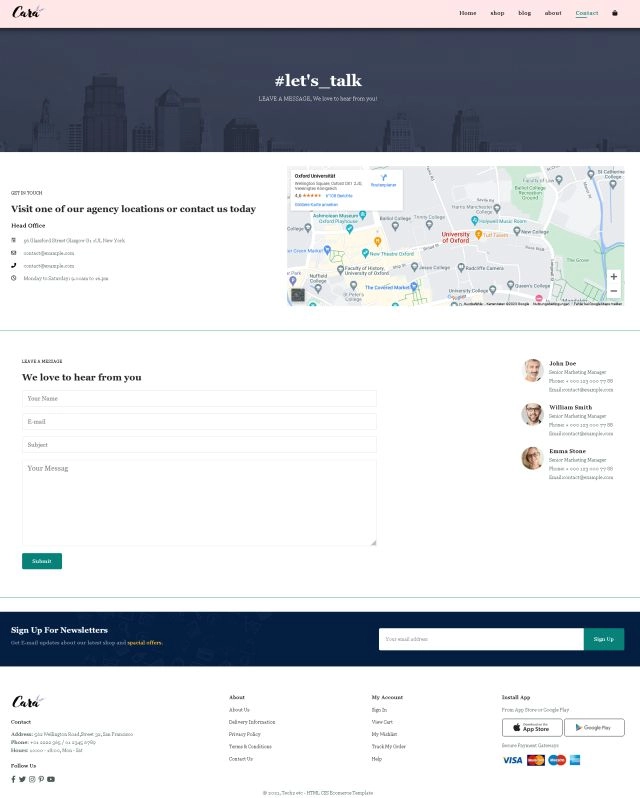Focus the Your Name input field

pos(199,398)
